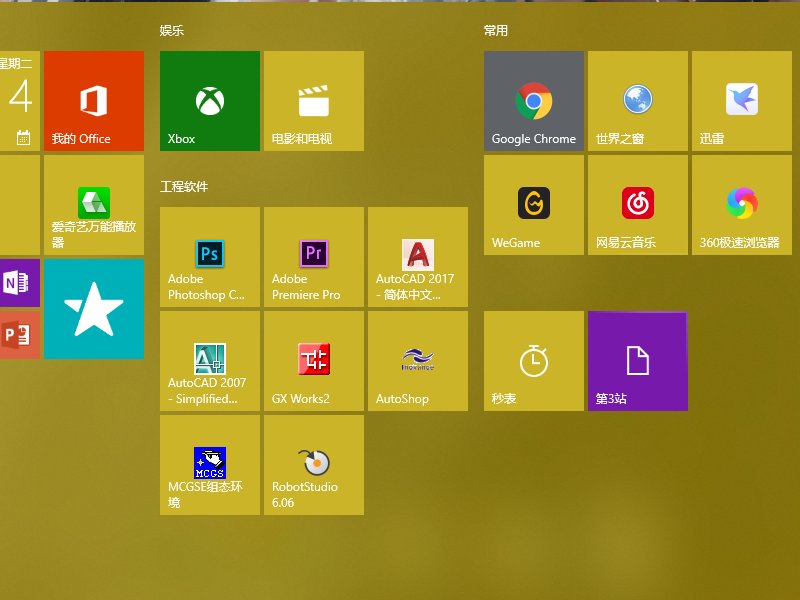
Task: Open 迅雷 download tile
Action: coord(742,101)
